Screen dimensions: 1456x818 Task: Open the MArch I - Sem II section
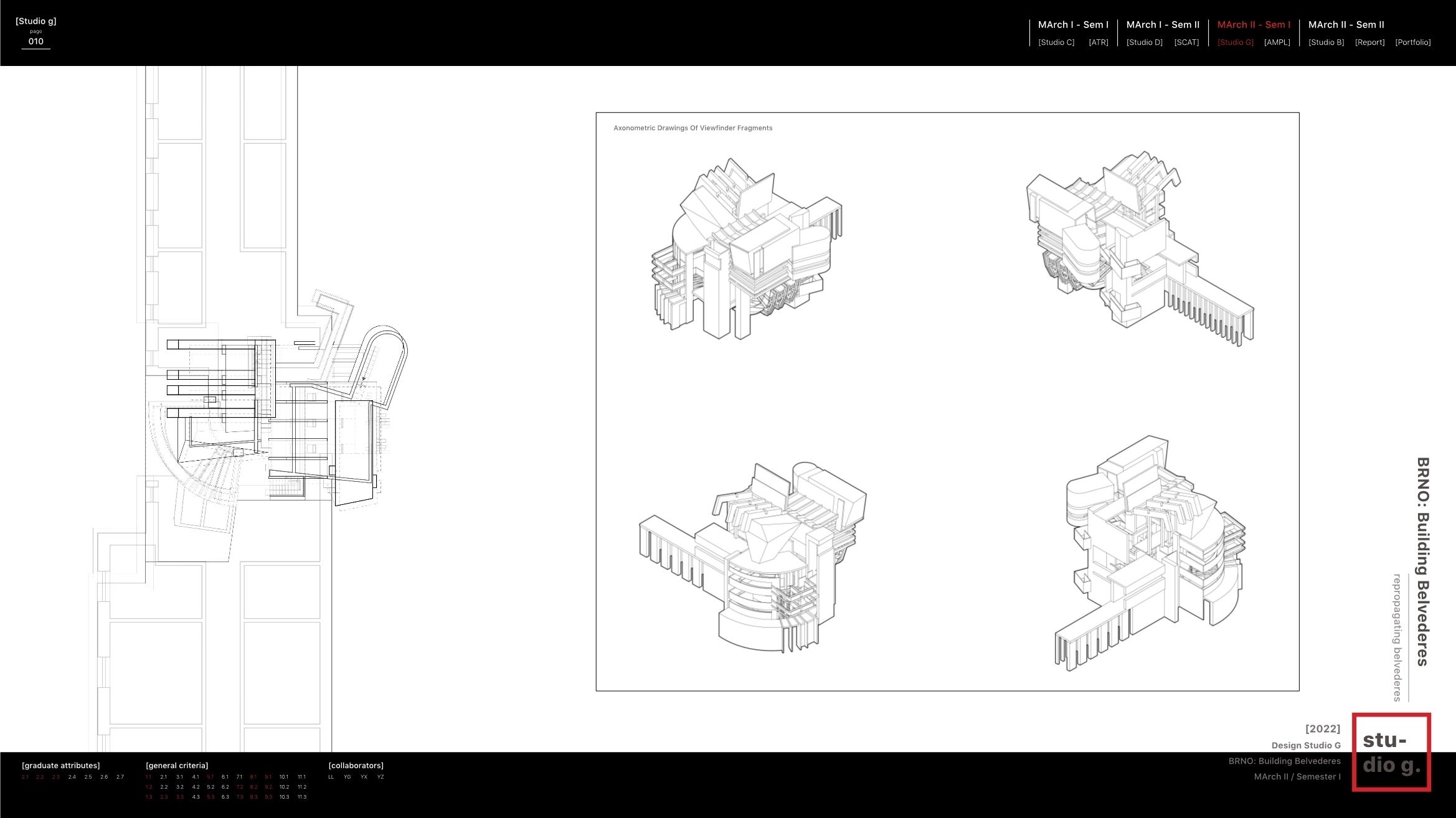pos(1163,25)
